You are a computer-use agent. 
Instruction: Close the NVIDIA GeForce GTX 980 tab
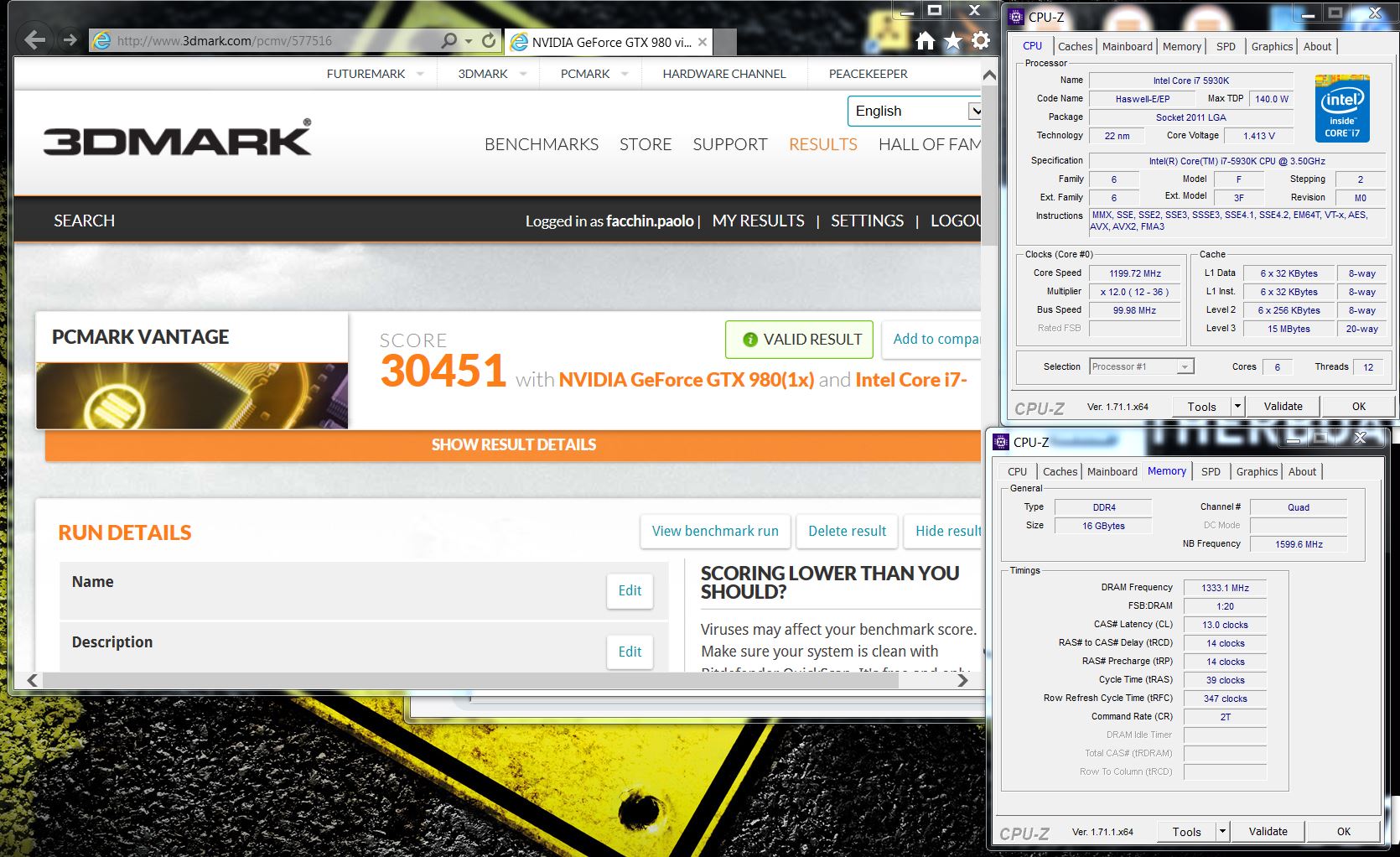(703, 42)
